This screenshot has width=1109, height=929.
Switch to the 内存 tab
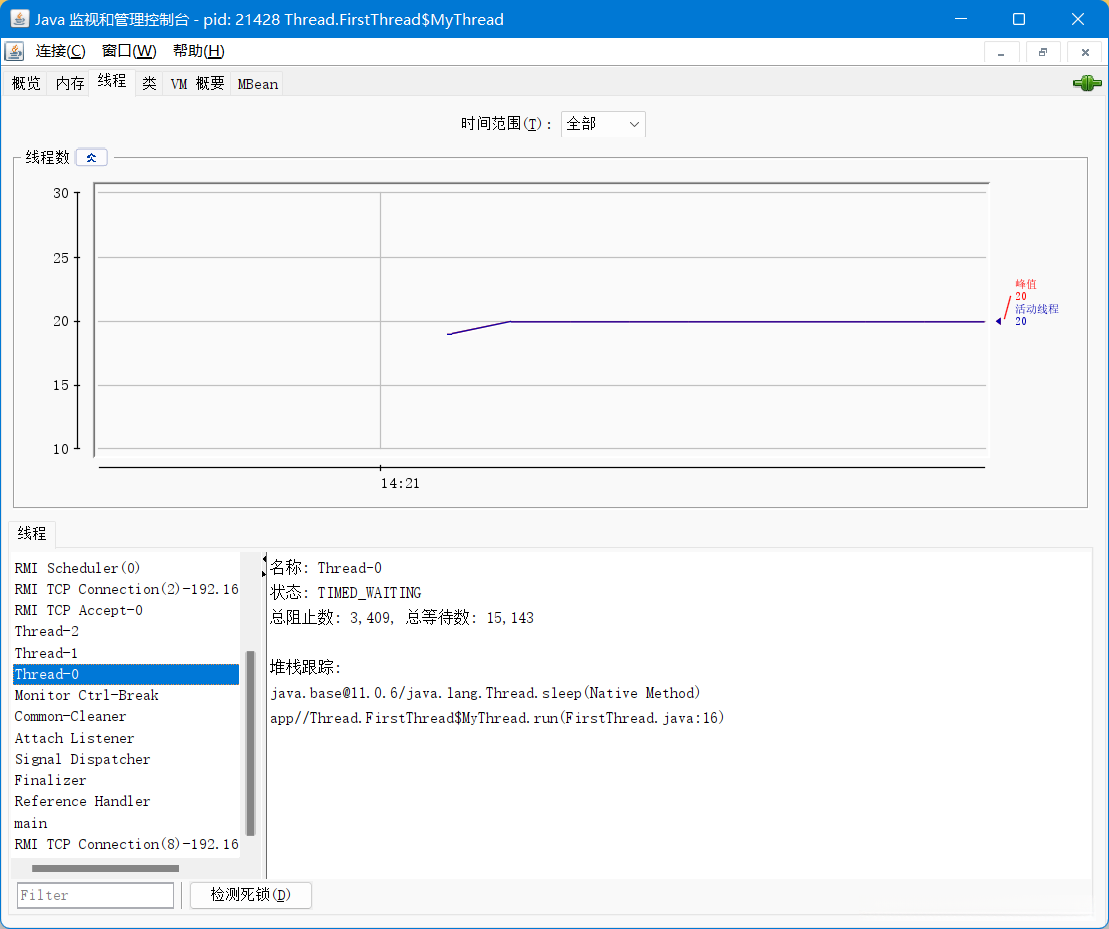pyautogui.click(x=70, y=84)
